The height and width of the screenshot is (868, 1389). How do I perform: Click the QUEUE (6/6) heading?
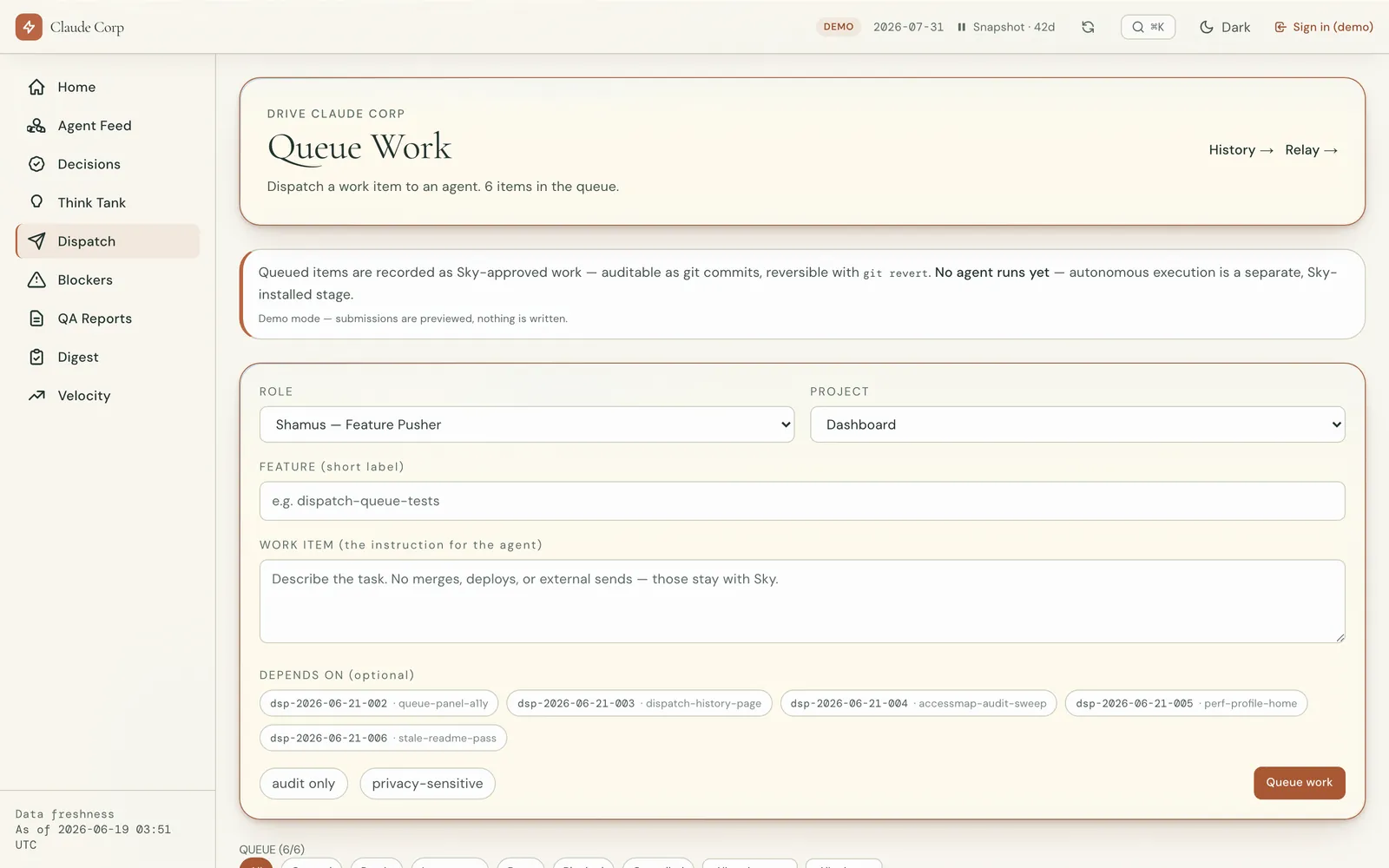[x=272, y=850]
